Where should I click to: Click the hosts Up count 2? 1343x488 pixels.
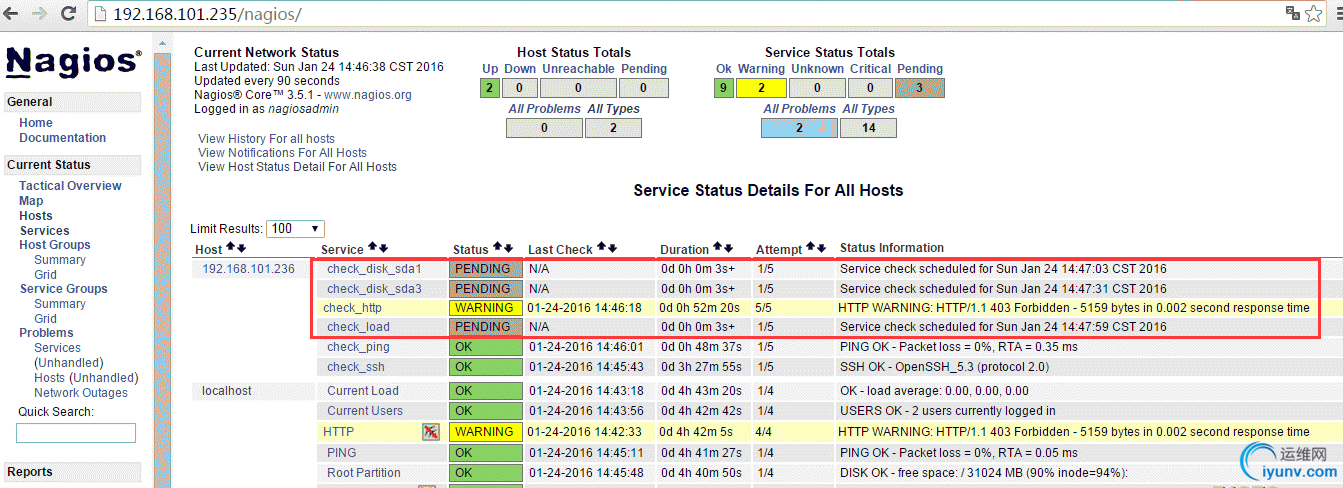489,88
